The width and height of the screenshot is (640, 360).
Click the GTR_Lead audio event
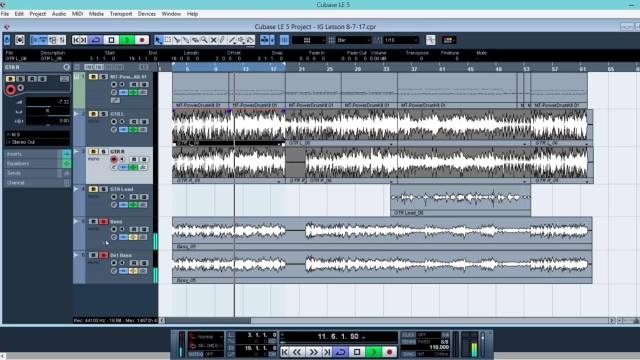tap(460, 200)
